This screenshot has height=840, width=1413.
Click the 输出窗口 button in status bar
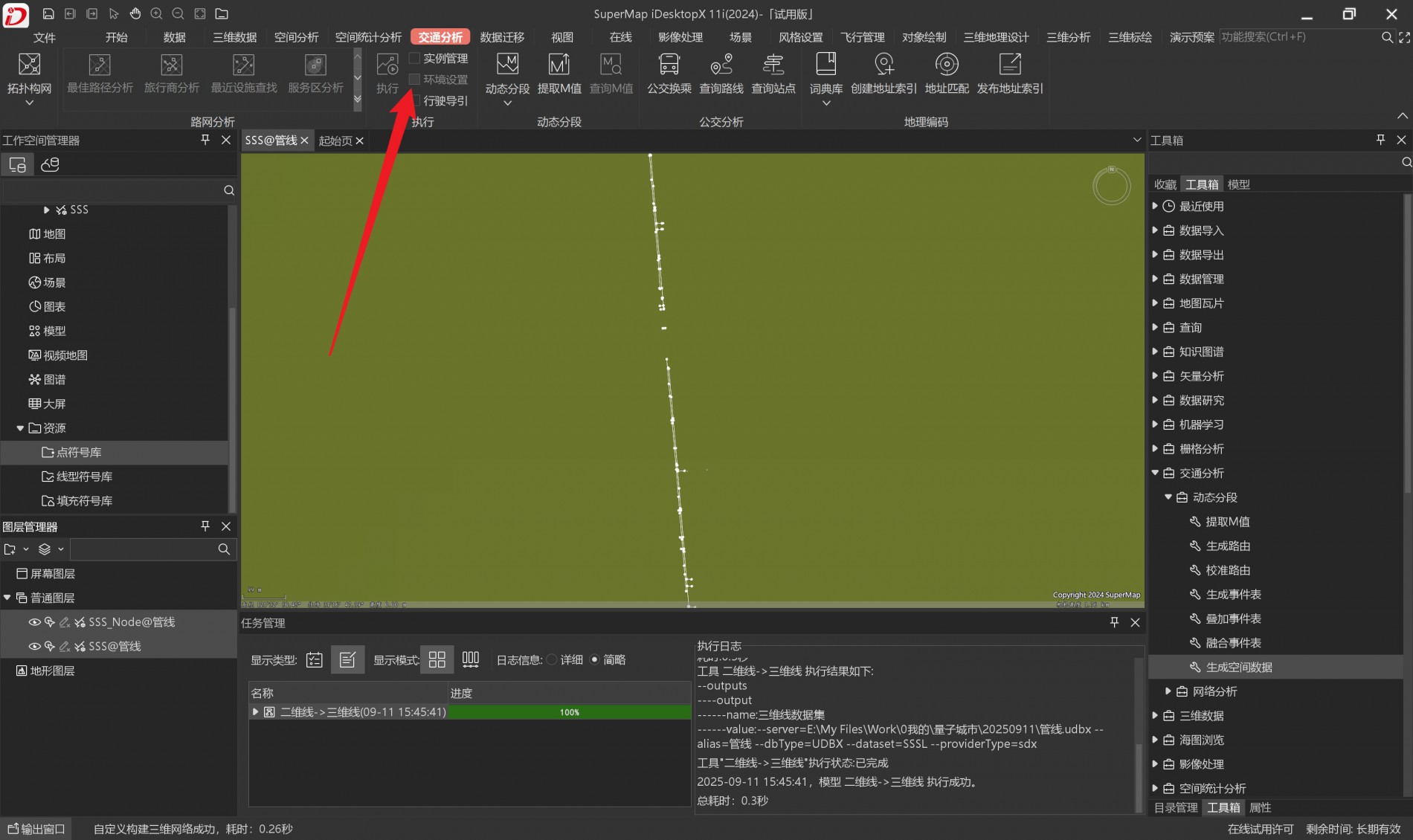click(37, 829)
